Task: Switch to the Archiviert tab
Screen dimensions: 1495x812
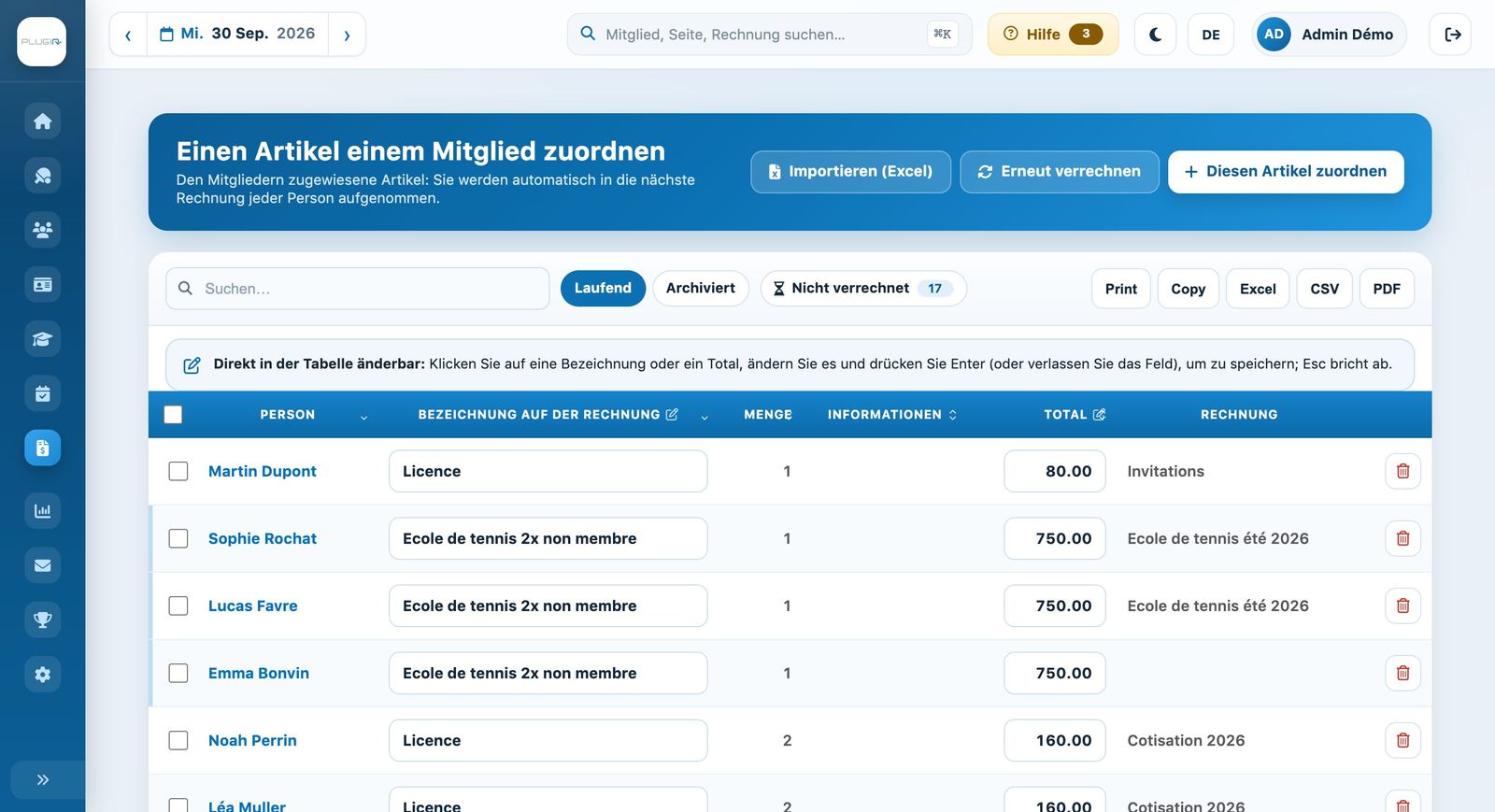Action: [701, 288]
